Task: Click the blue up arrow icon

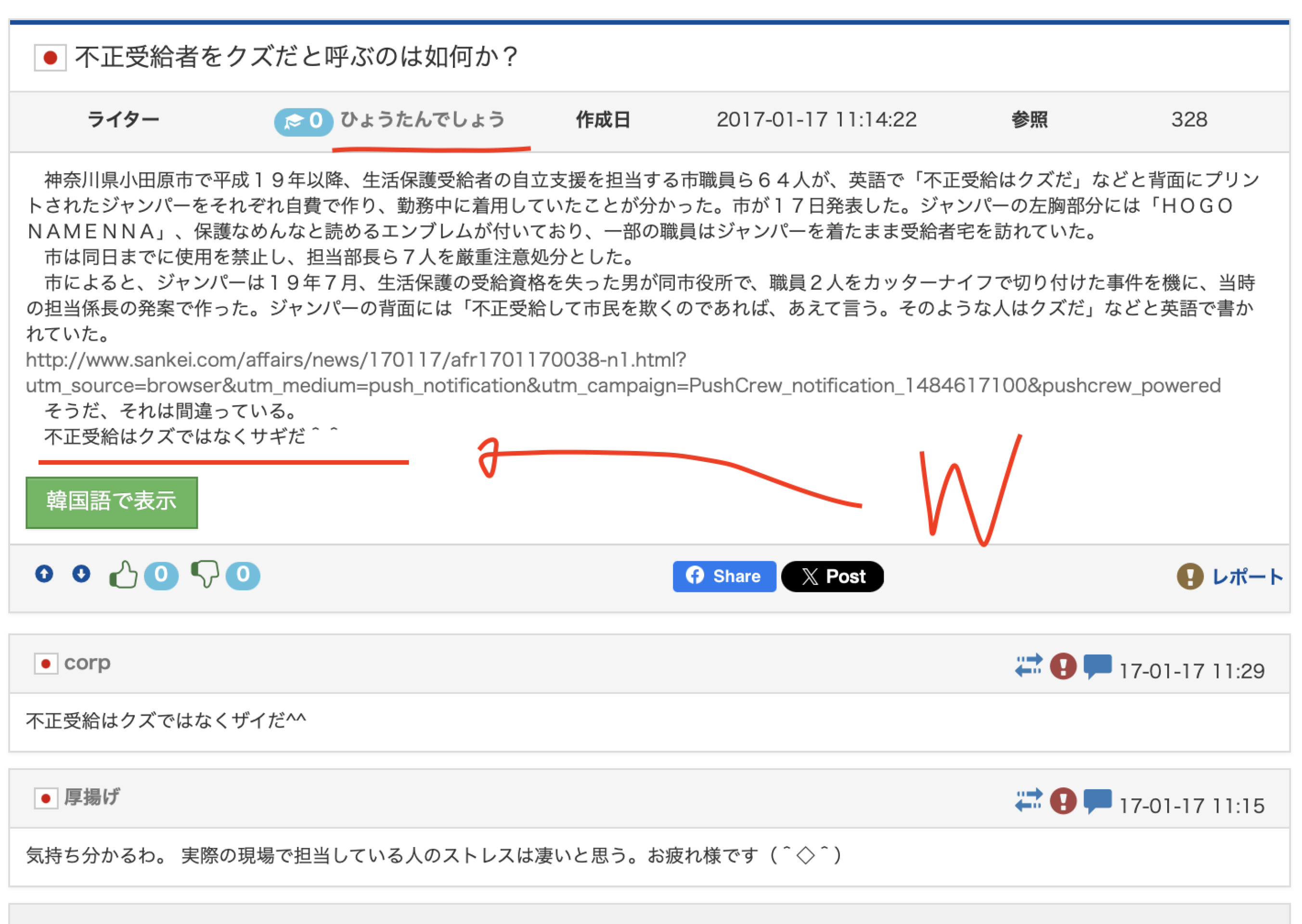Action: (x=44, y=574)
